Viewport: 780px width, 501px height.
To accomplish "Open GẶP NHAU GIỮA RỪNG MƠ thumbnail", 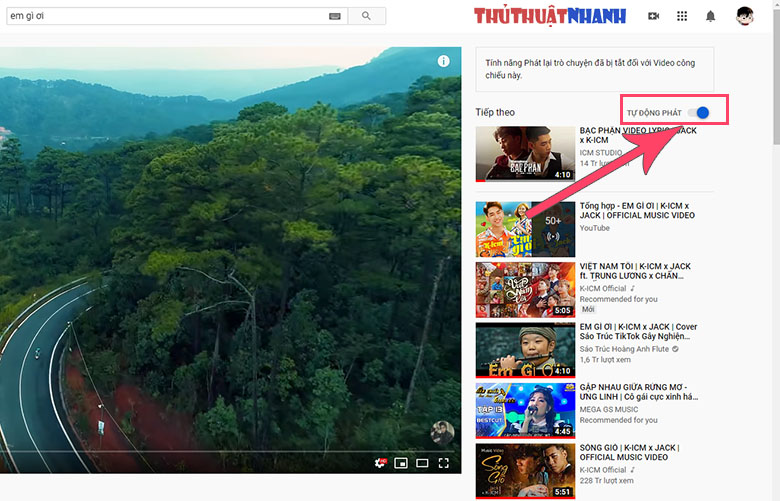I will pyautogui.click(x=525, y=410).
